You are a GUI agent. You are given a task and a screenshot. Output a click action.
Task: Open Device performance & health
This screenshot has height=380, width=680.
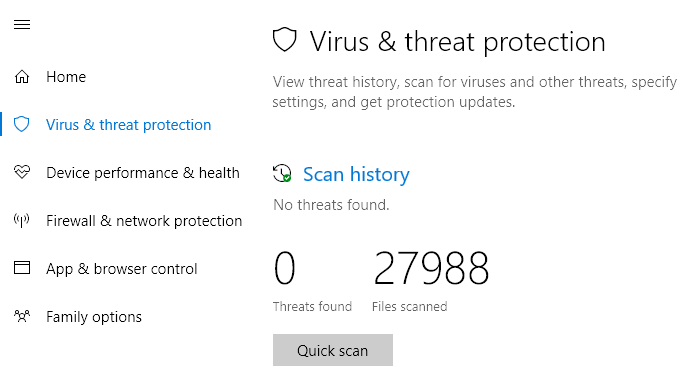pyautogui.click(x=143, y=173)
